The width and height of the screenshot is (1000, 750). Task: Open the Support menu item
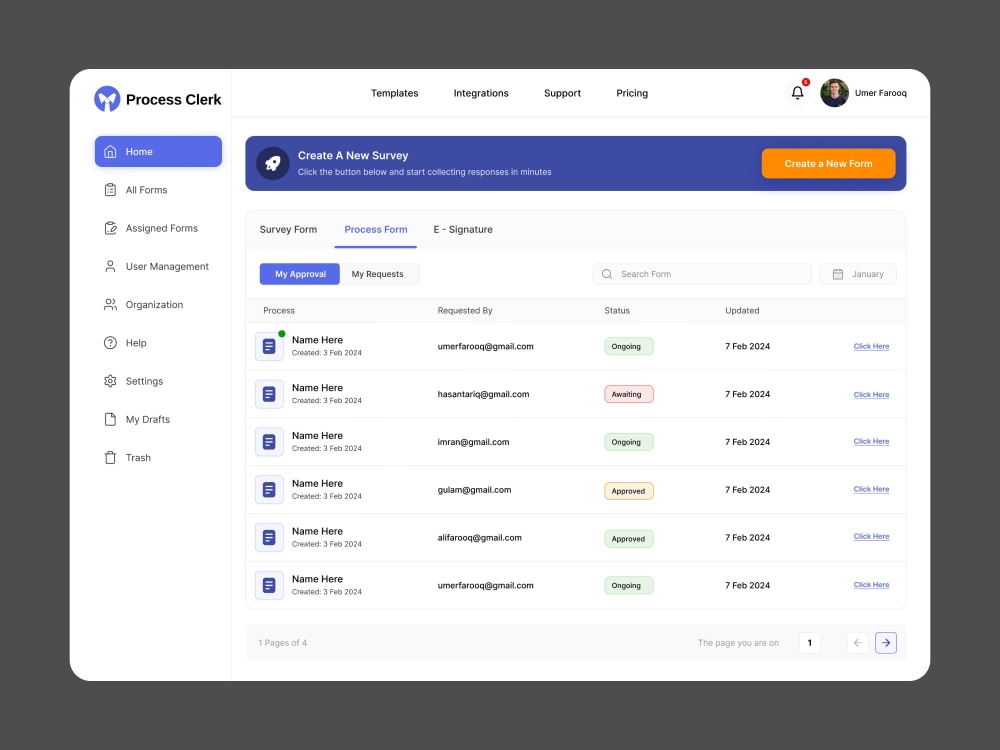tap(562, 93)
